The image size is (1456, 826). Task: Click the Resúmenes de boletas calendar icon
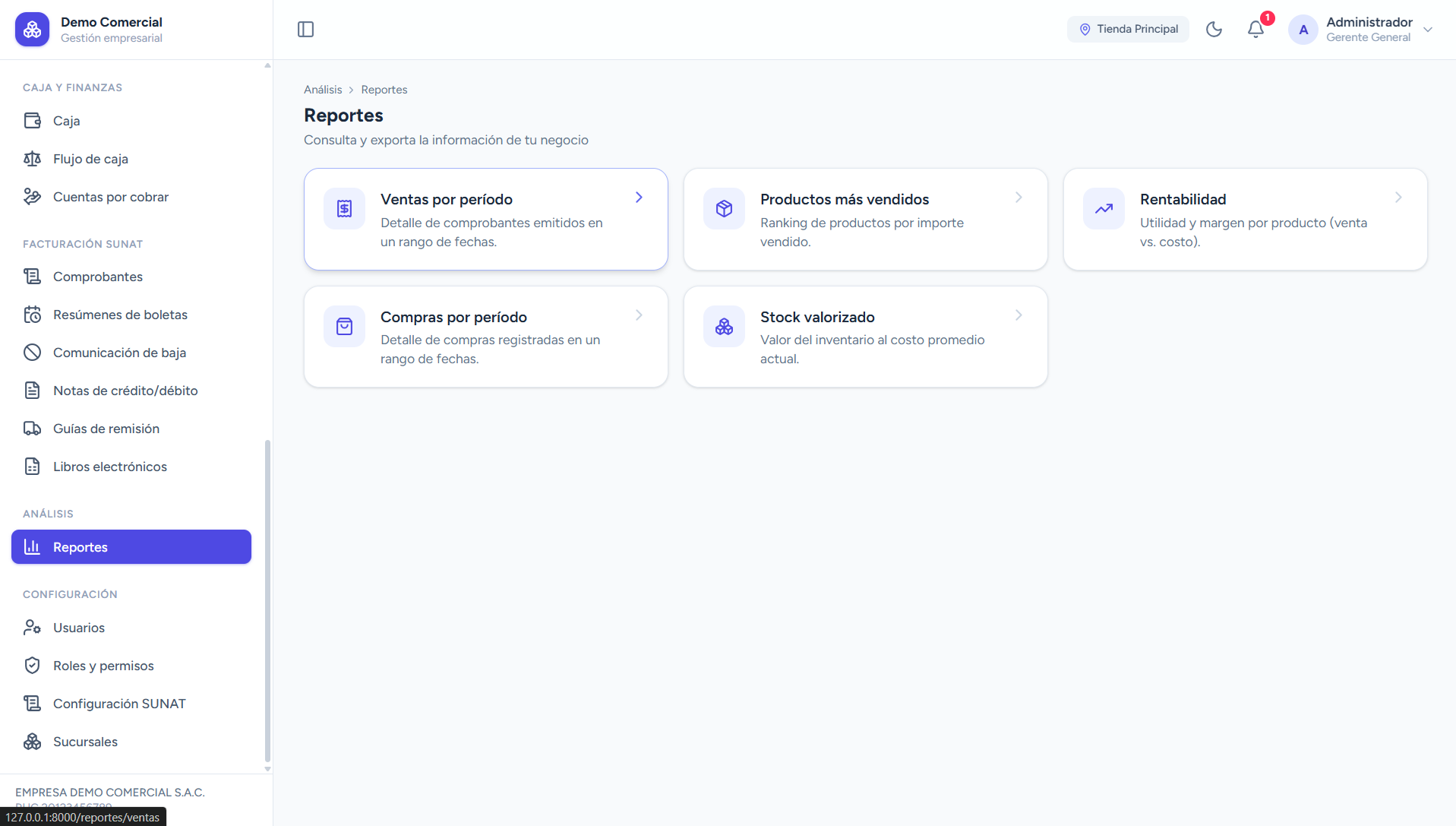pos(32,315)
